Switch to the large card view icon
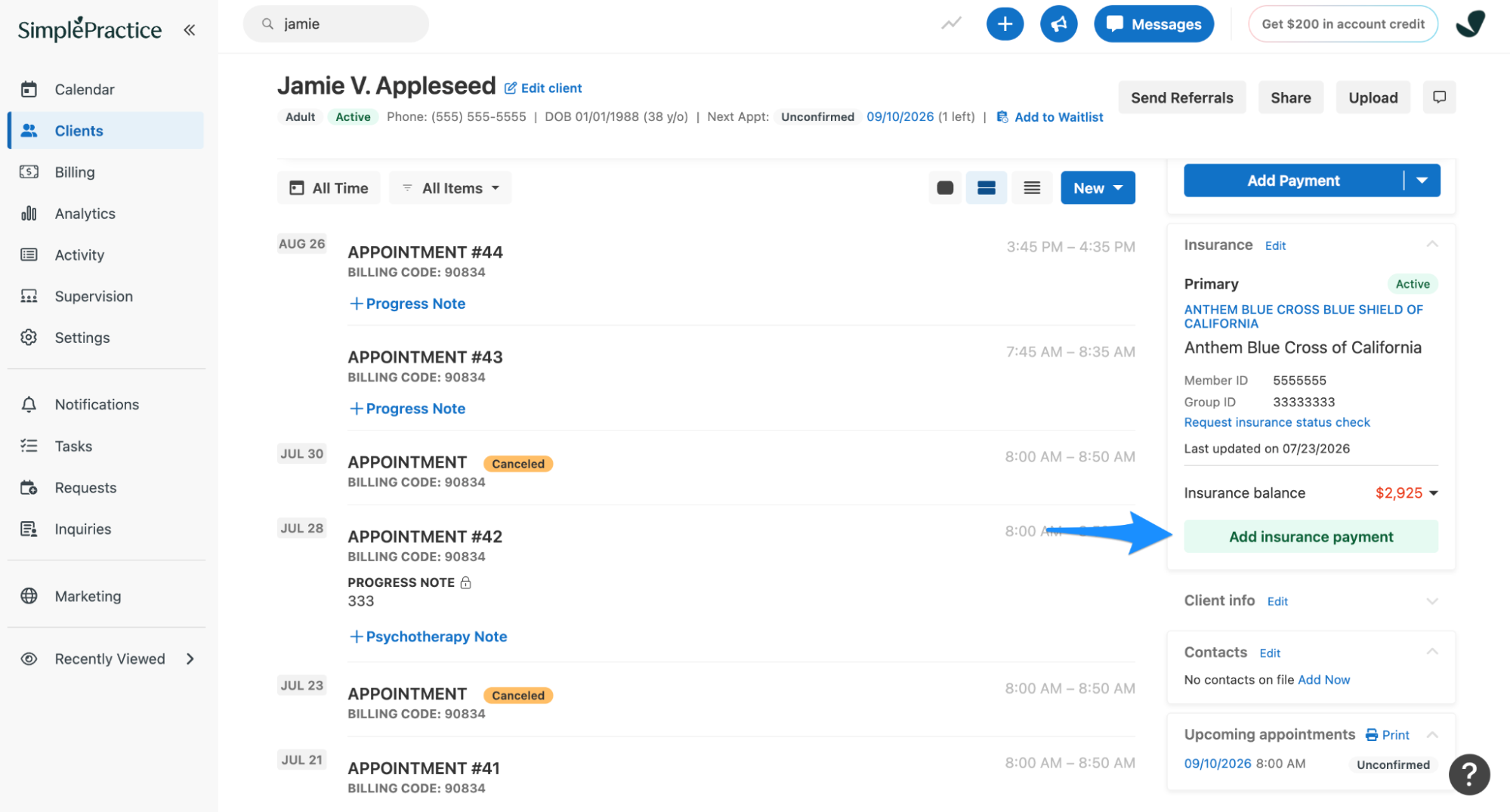The width and height of the screenshot is (1510, 812). 944,188
